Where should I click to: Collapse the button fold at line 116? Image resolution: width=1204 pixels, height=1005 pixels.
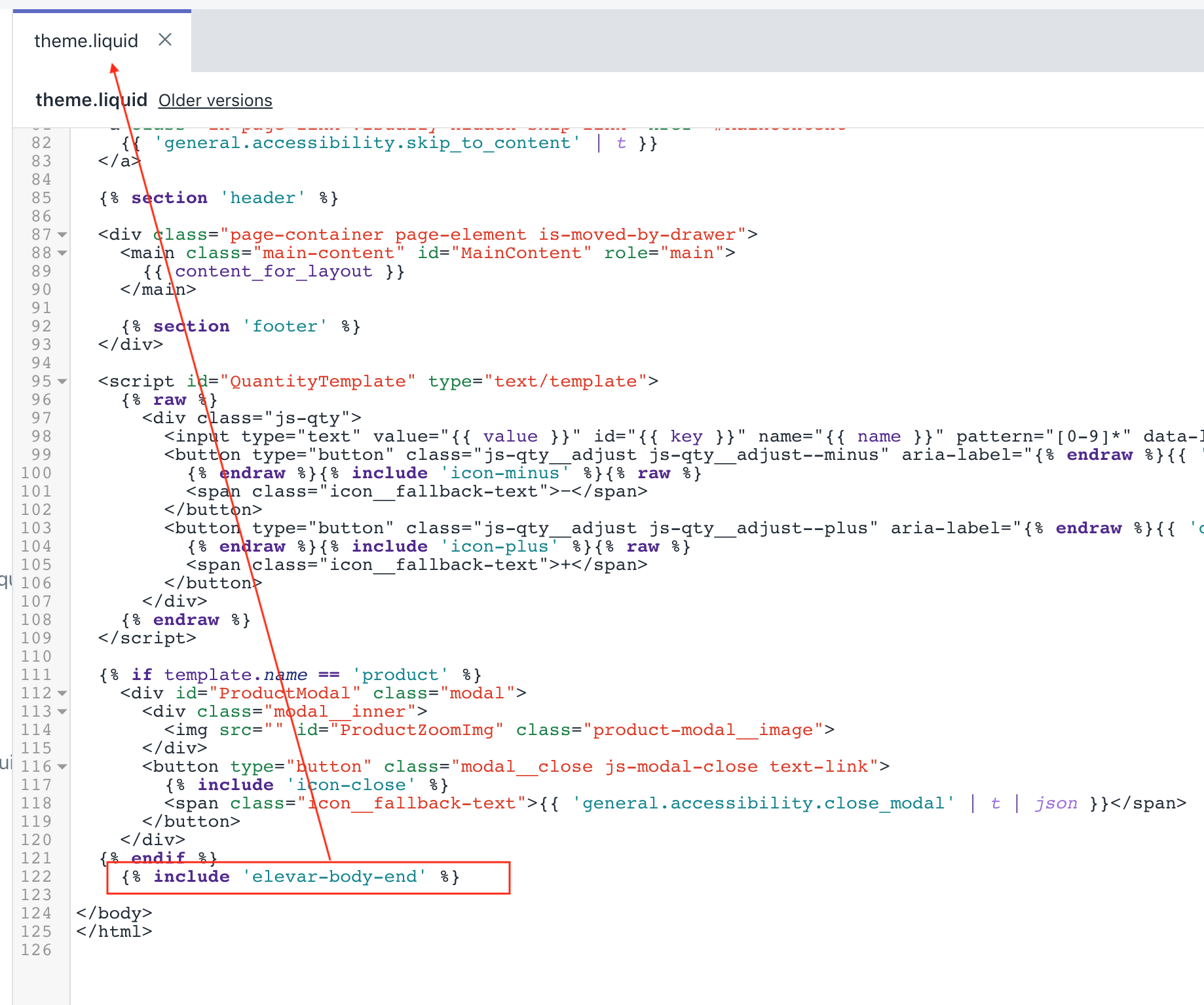(62, 767)
